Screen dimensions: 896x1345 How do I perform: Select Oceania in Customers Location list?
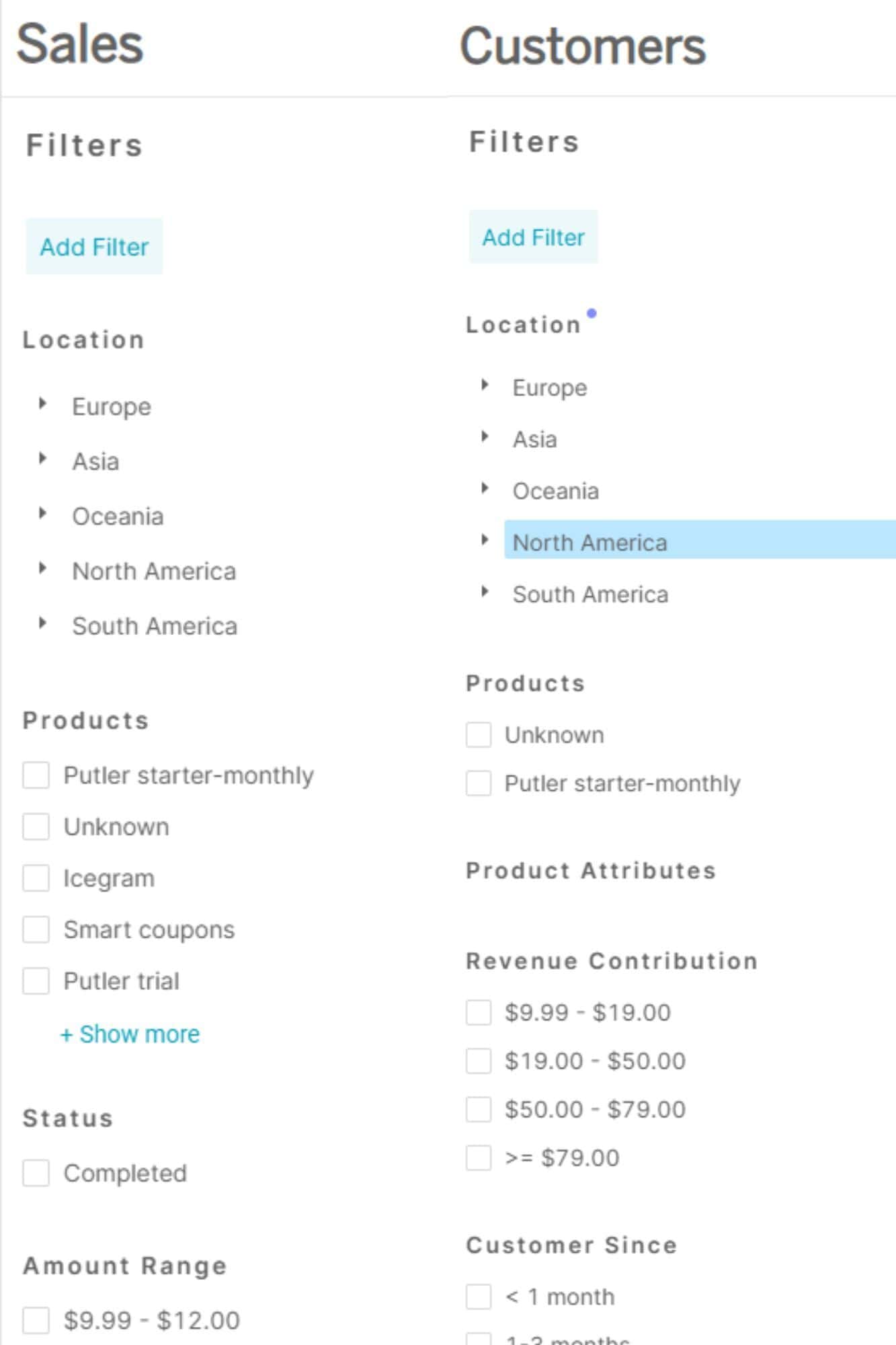pos(555,492)
